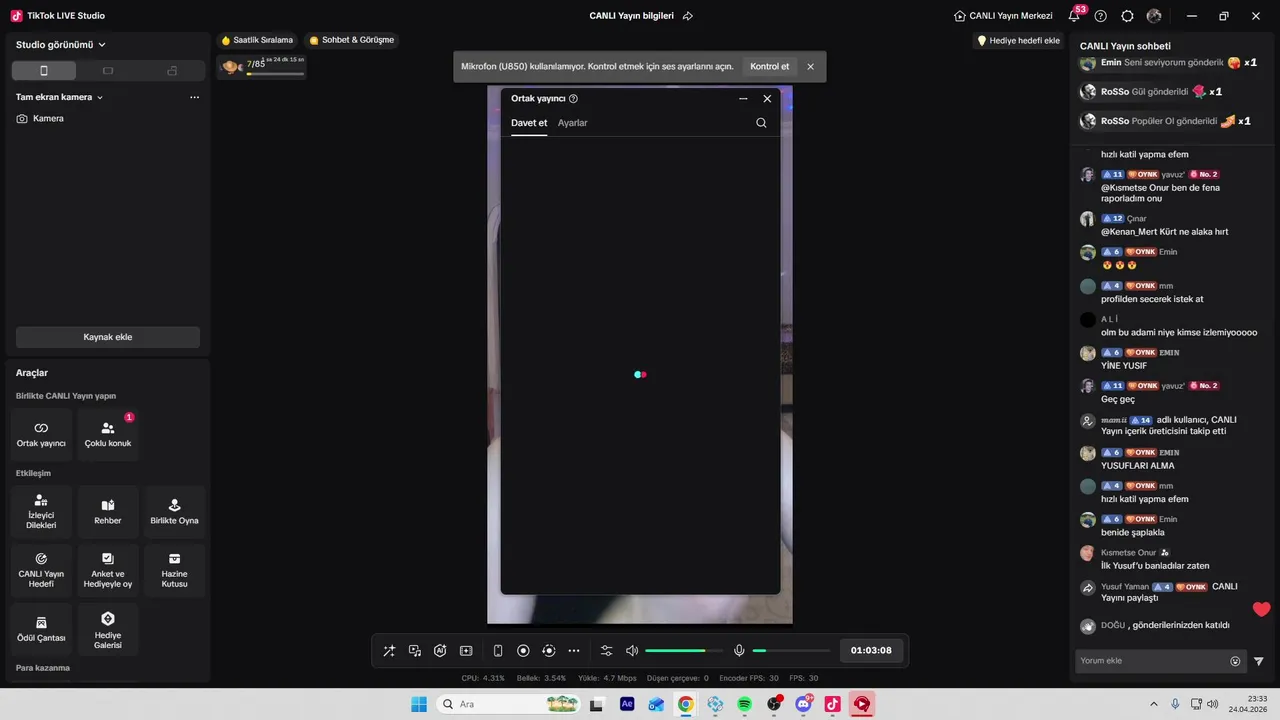
Task: Open Google Chrome from the taskbar
Action: pyautogui.click(x=685, y=704)
